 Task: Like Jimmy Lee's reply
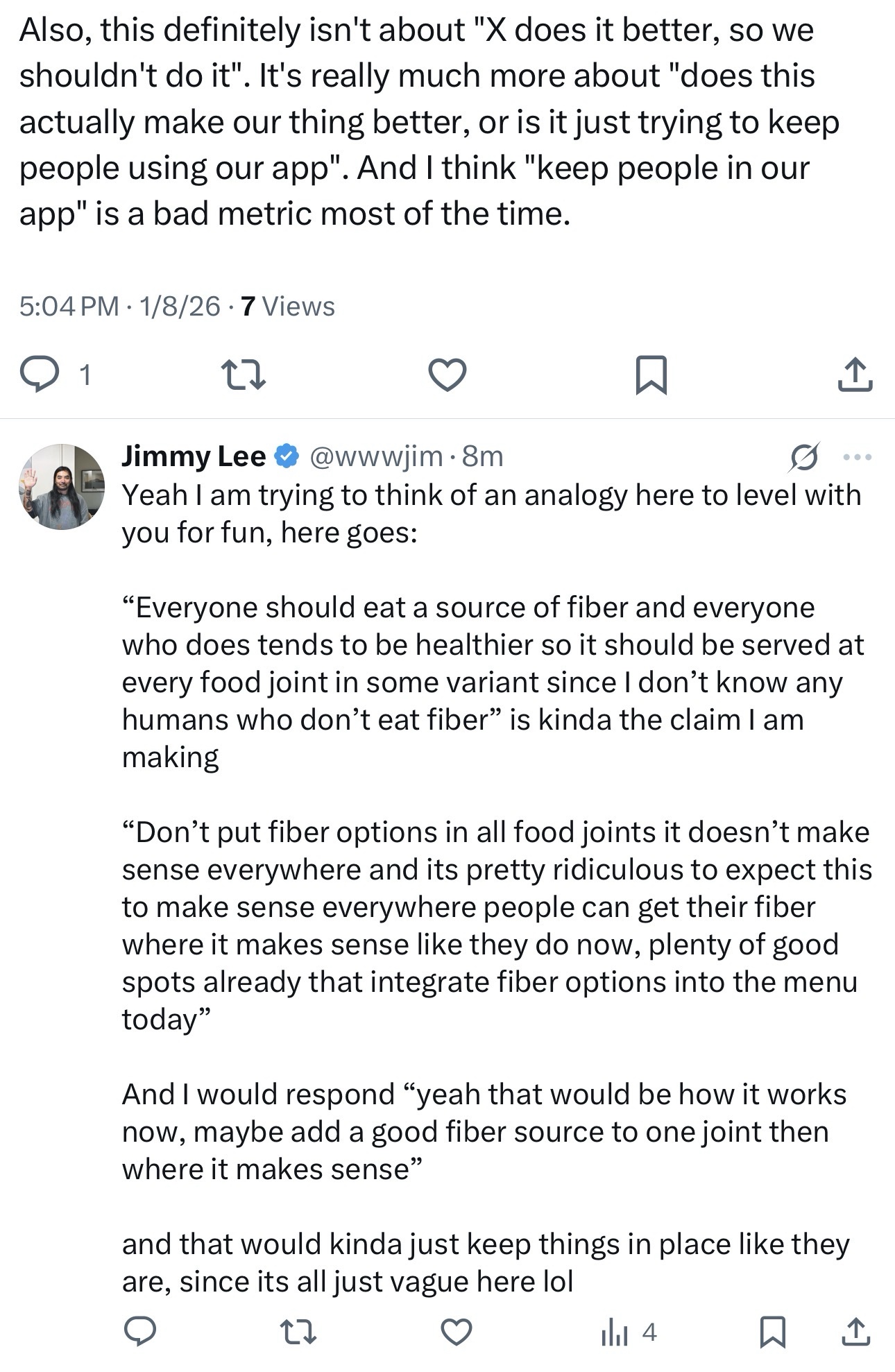pyautogui.click(x=457, y=1332)
